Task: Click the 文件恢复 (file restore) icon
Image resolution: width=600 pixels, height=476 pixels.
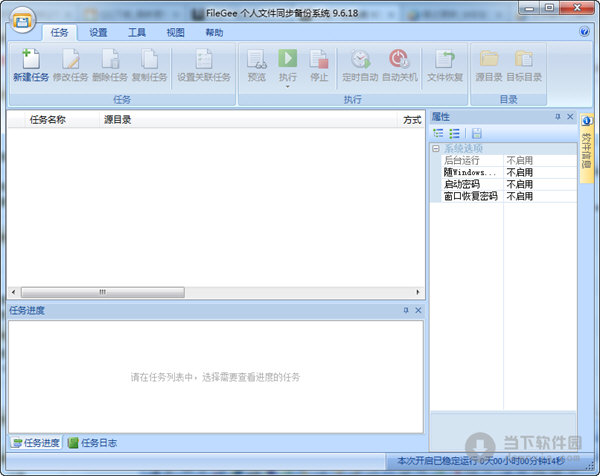Action: click(445, 59)
